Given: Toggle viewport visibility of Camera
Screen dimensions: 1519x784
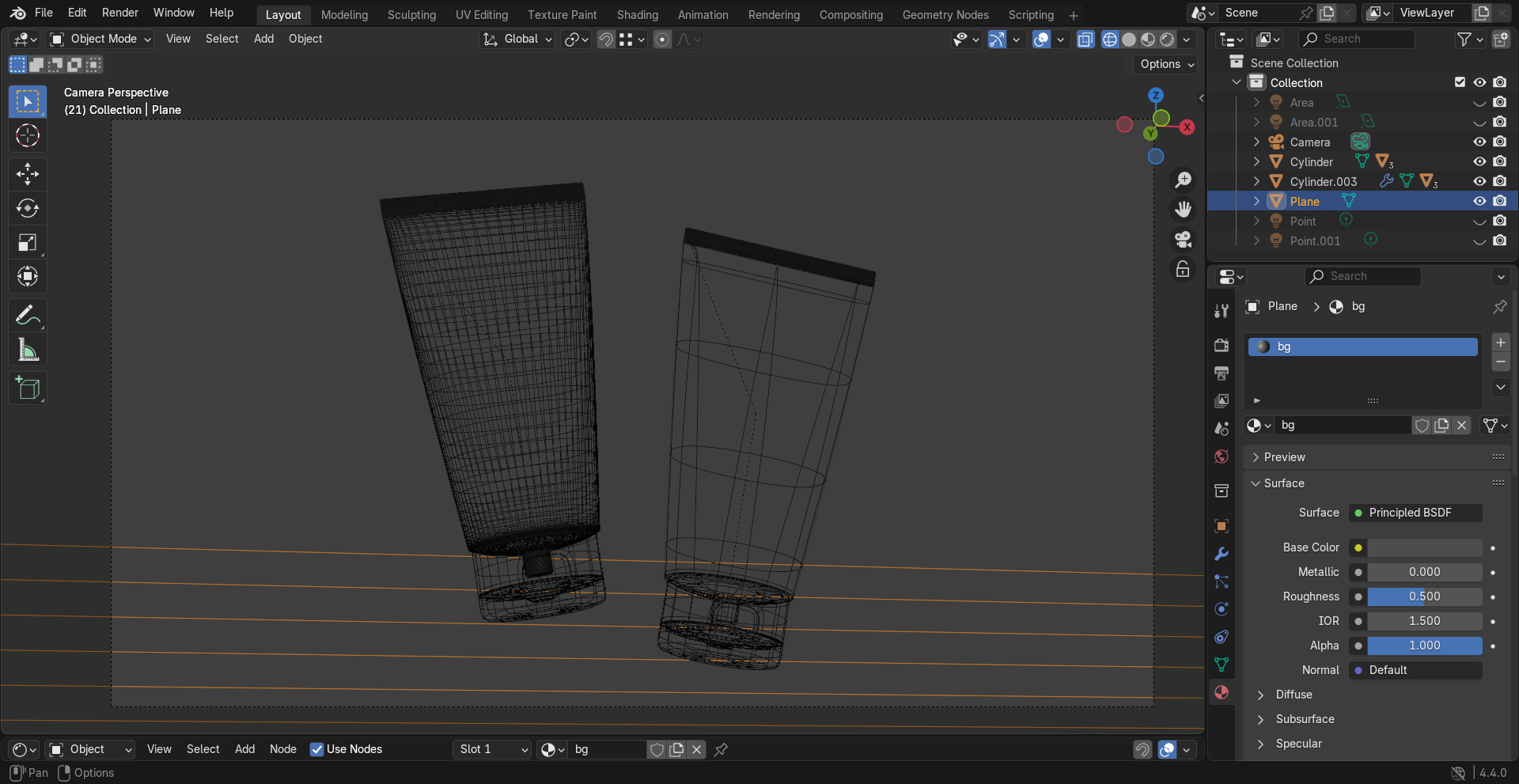Looking at the screenshot, I should pos(1479,142).
